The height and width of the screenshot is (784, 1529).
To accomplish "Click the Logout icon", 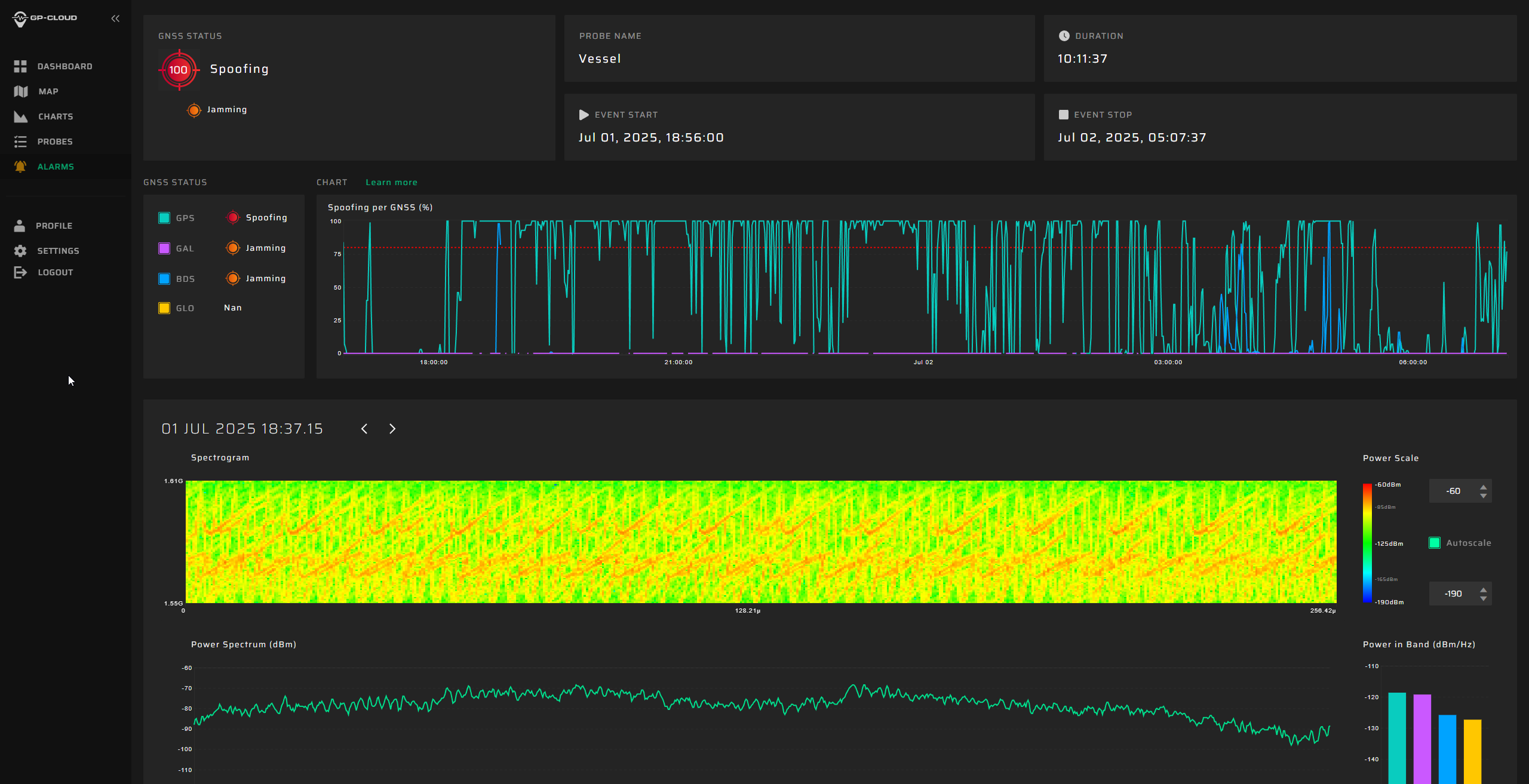I will [20, 272].
